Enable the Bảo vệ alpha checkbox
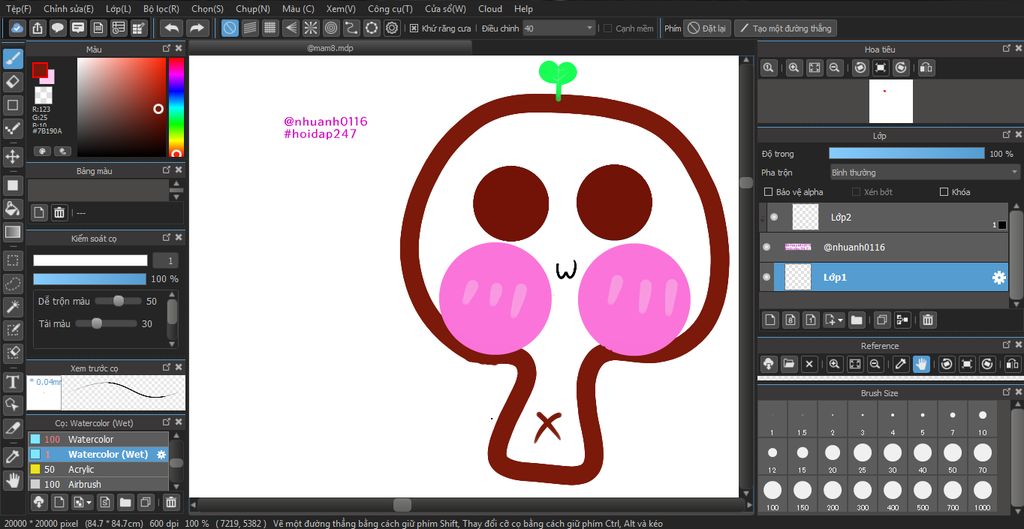Image resolution: width=1024 pixels, height=529 pixels. pyautogui.click(x=768, y=192)
